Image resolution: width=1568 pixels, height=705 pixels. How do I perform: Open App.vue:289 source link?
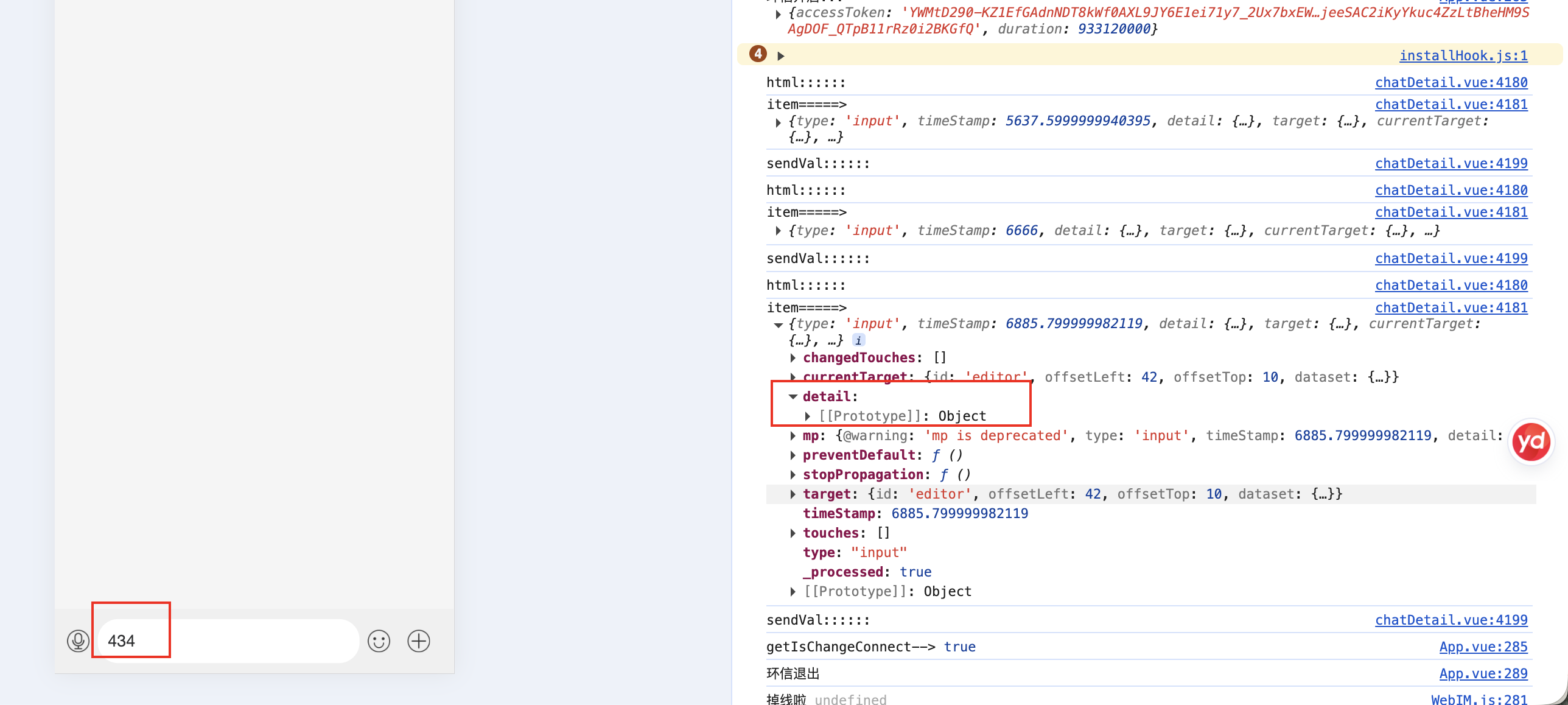tap(1483, 673)
